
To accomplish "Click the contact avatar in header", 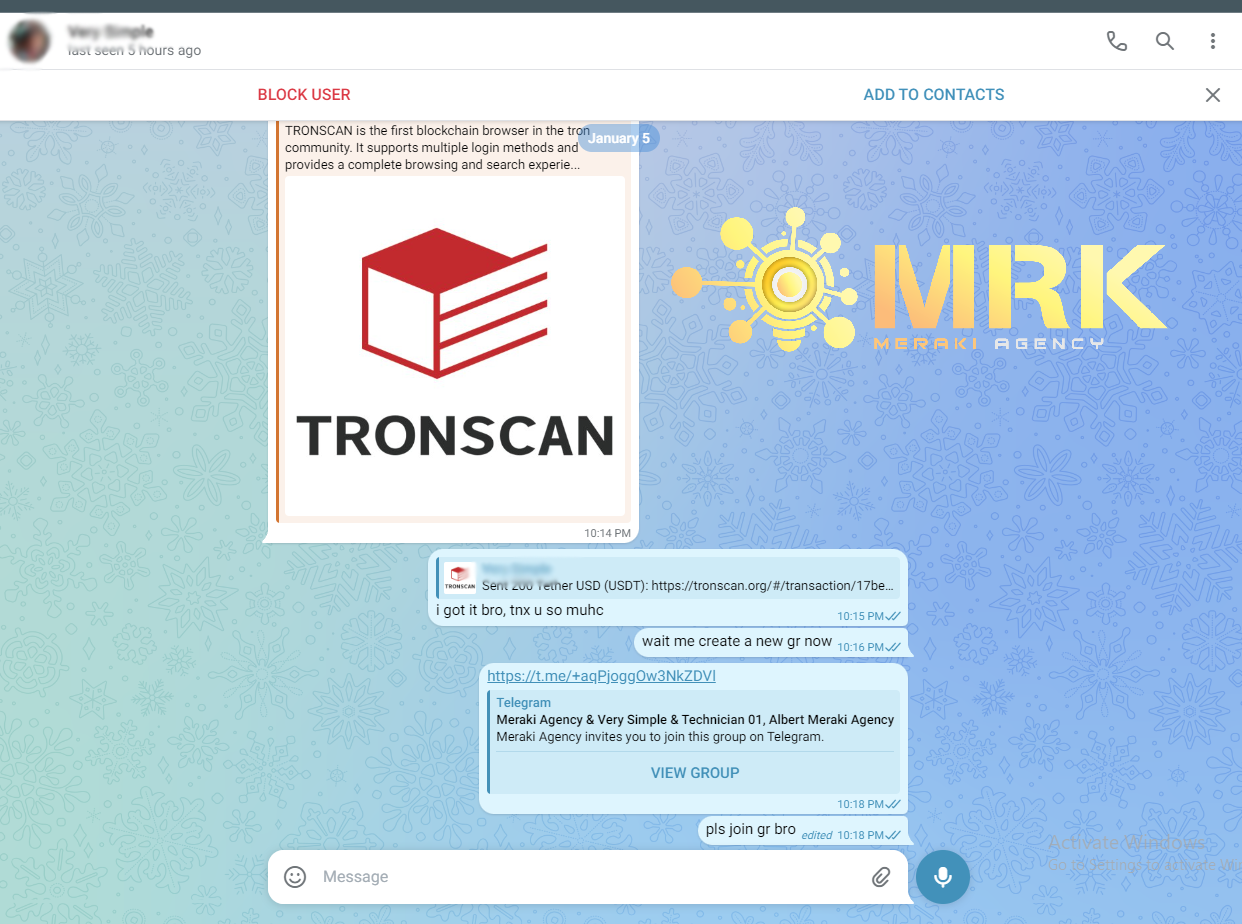I will (x=31, y=41).
